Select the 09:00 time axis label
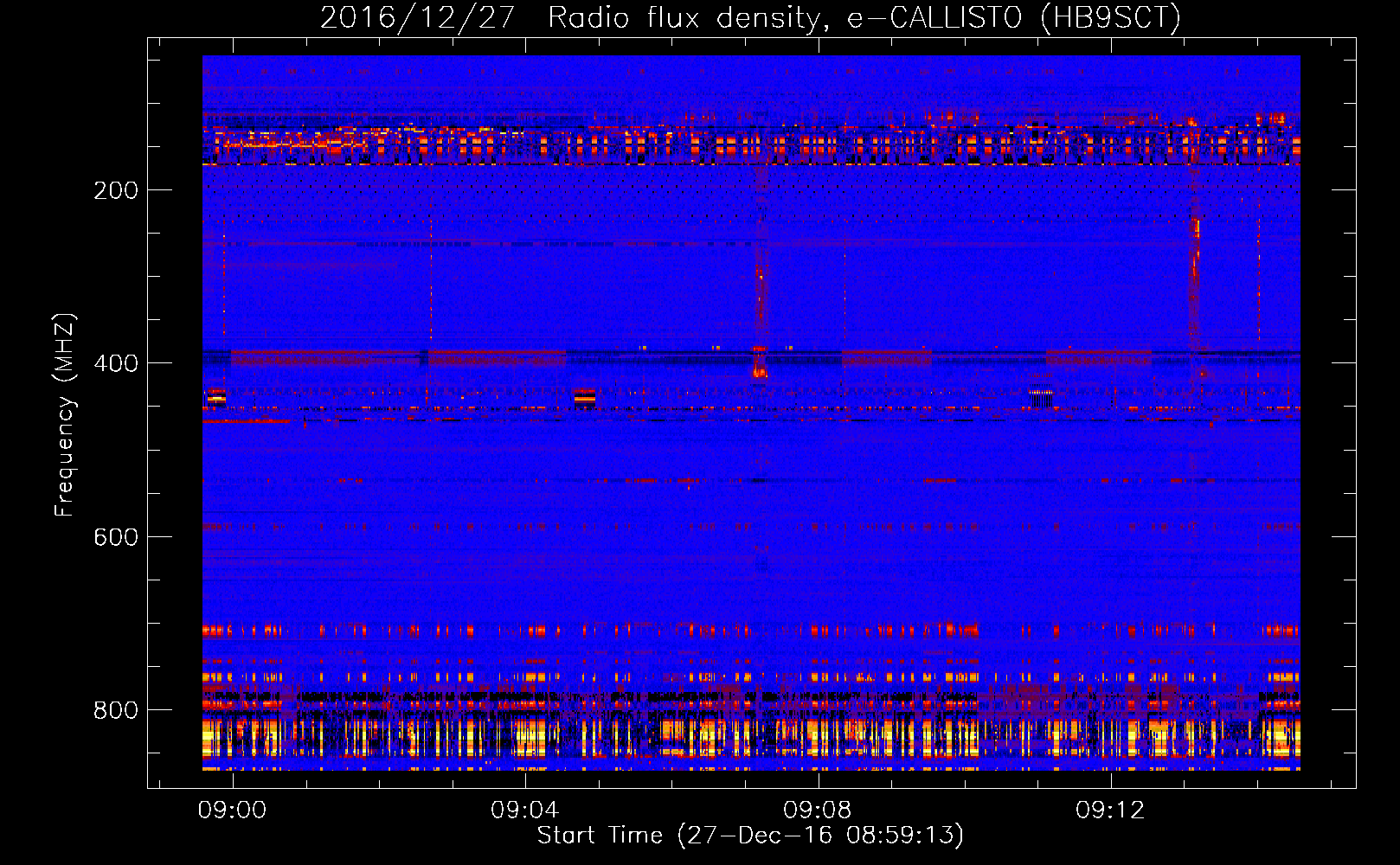 click(232, 811)
